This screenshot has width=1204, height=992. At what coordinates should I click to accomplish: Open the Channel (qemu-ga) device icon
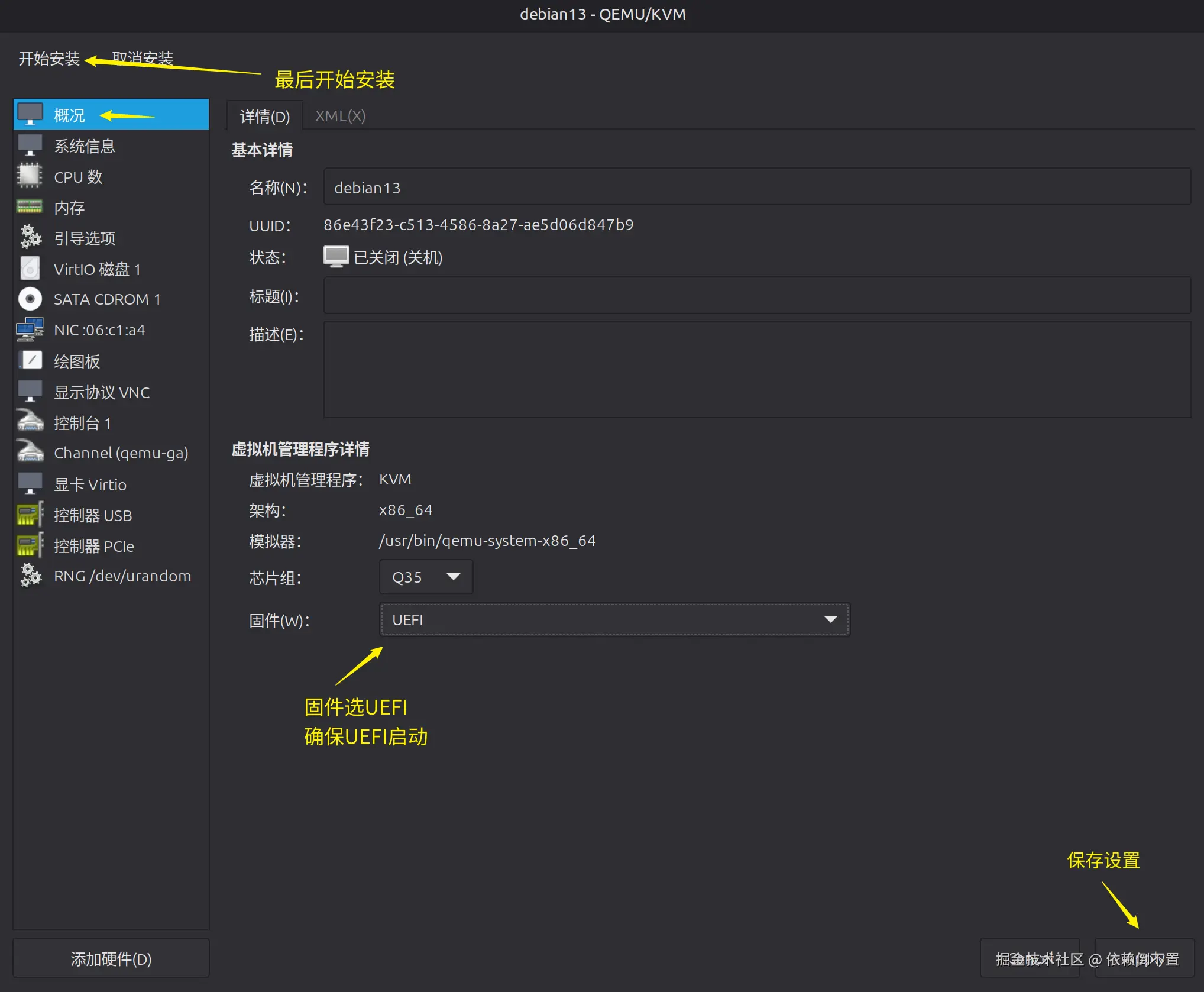(30, 453)
